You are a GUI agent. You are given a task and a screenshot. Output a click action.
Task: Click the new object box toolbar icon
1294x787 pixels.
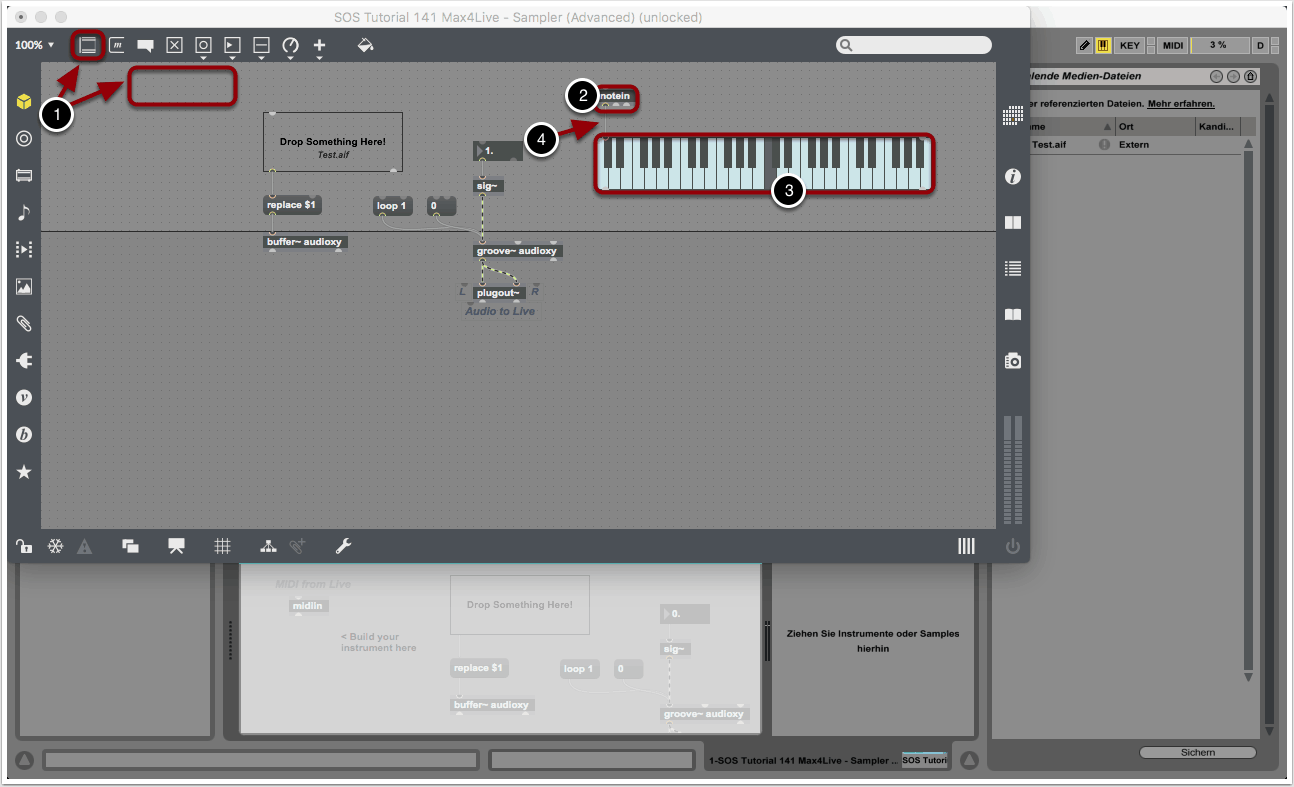point(88,46)
